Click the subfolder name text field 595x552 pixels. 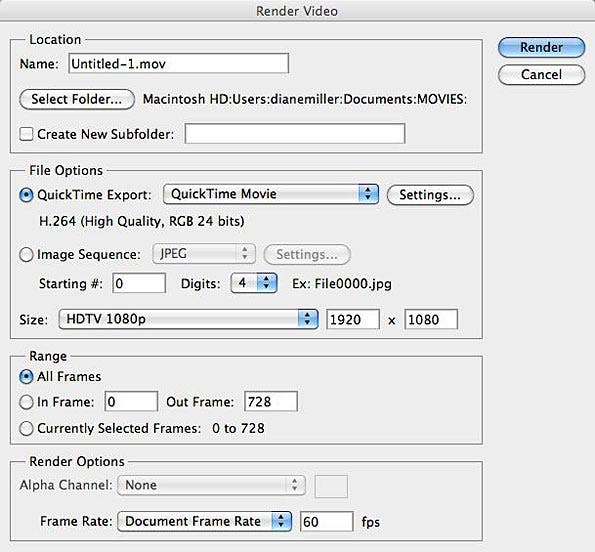point(295,134)
